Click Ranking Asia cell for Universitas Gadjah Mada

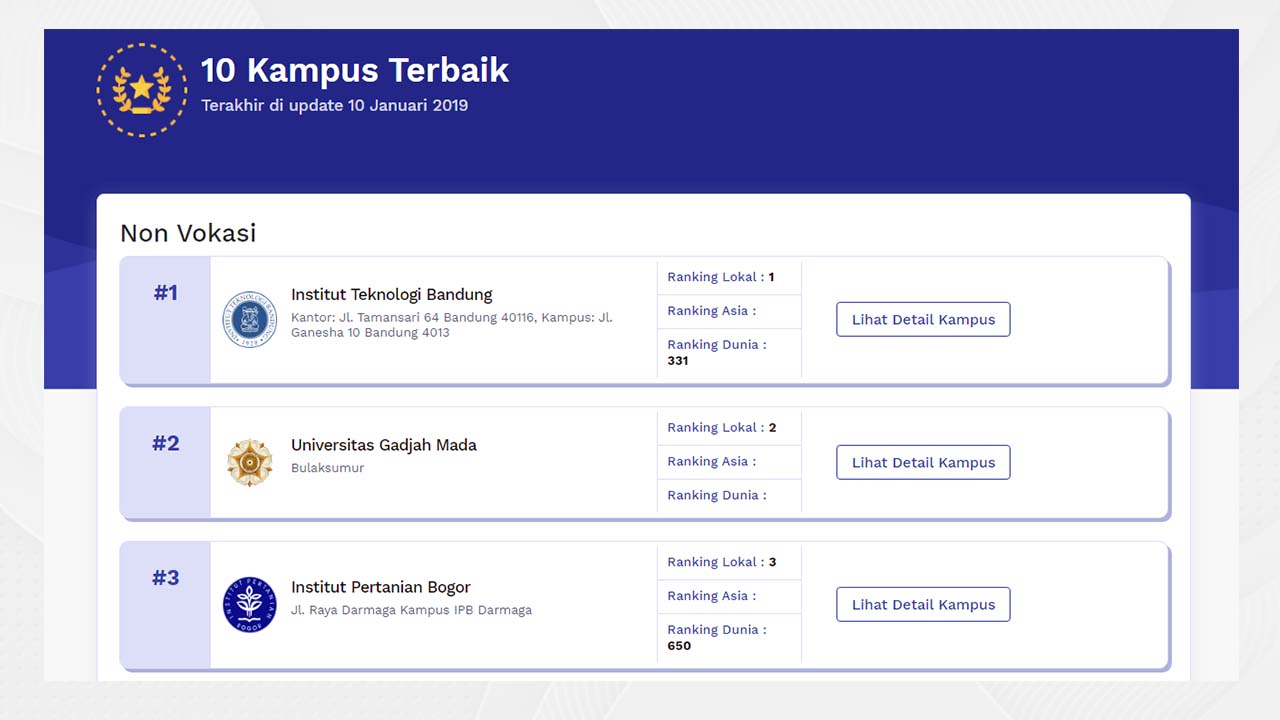point(729,461)
